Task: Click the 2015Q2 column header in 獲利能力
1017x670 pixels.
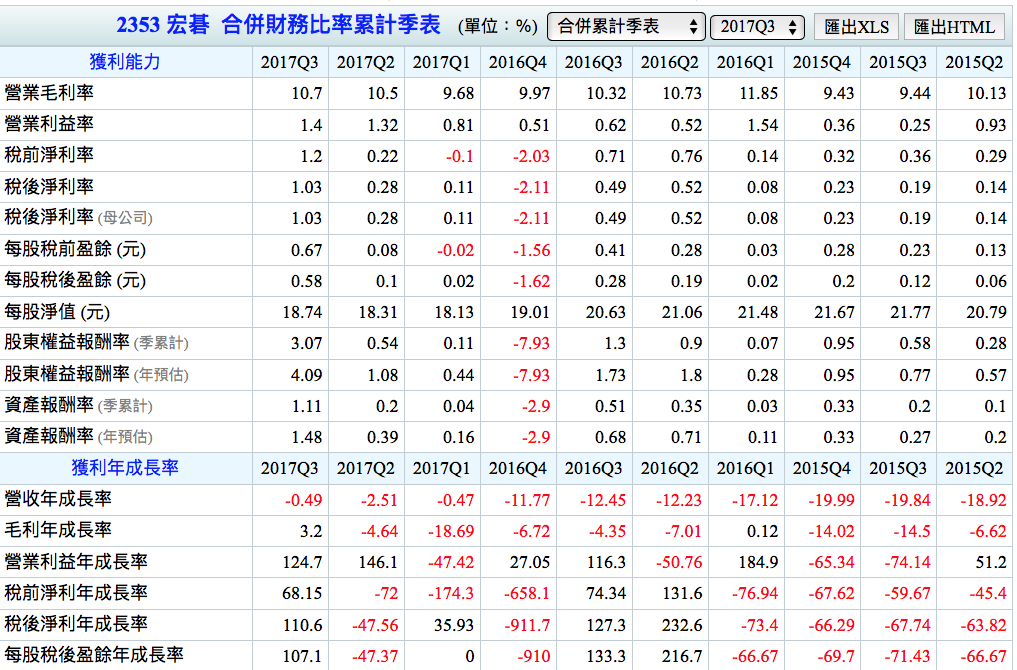Action: [973, 62]
